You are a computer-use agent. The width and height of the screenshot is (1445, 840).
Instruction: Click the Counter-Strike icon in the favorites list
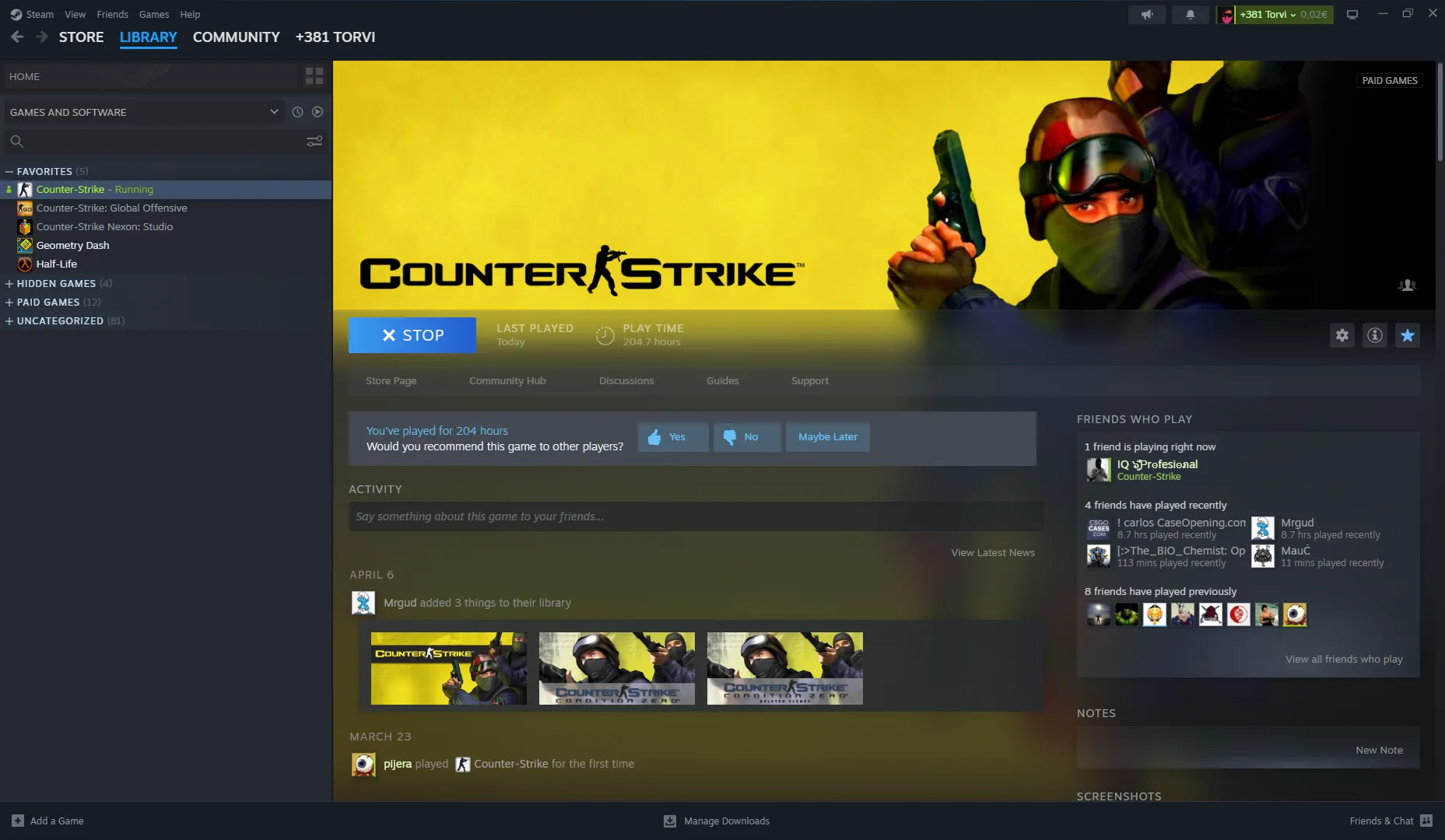pos(25,190)
